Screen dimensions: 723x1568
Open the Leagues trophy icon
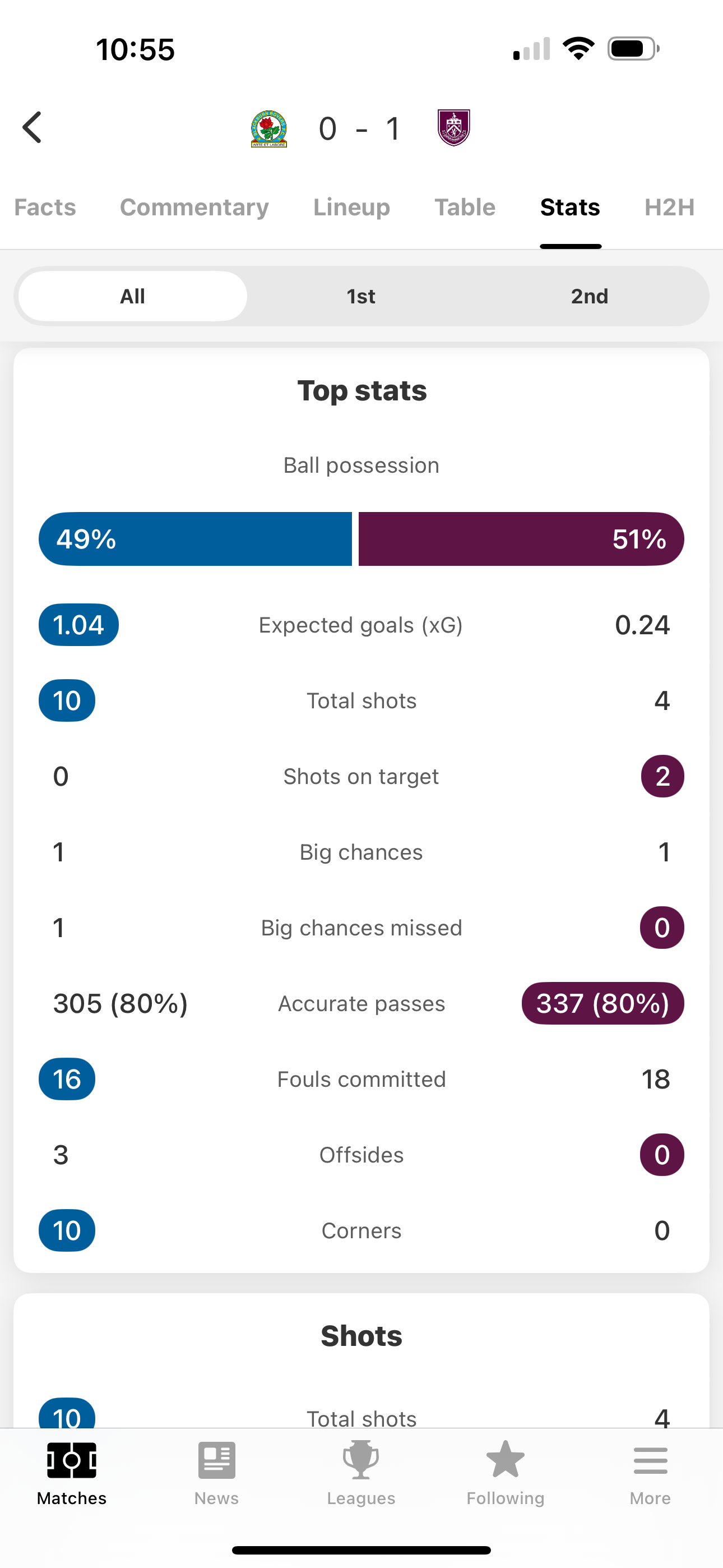(x=361, y=1460)
